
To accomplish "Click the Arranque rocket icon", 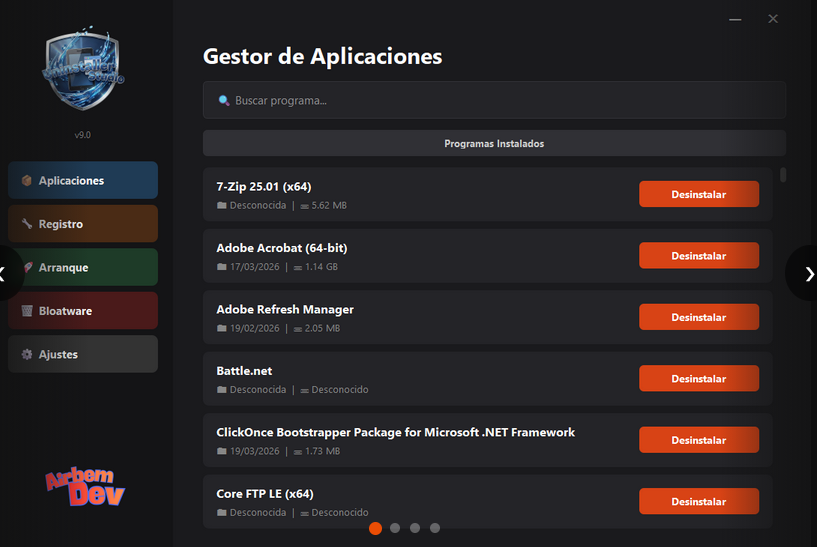I will click(28, 267).
